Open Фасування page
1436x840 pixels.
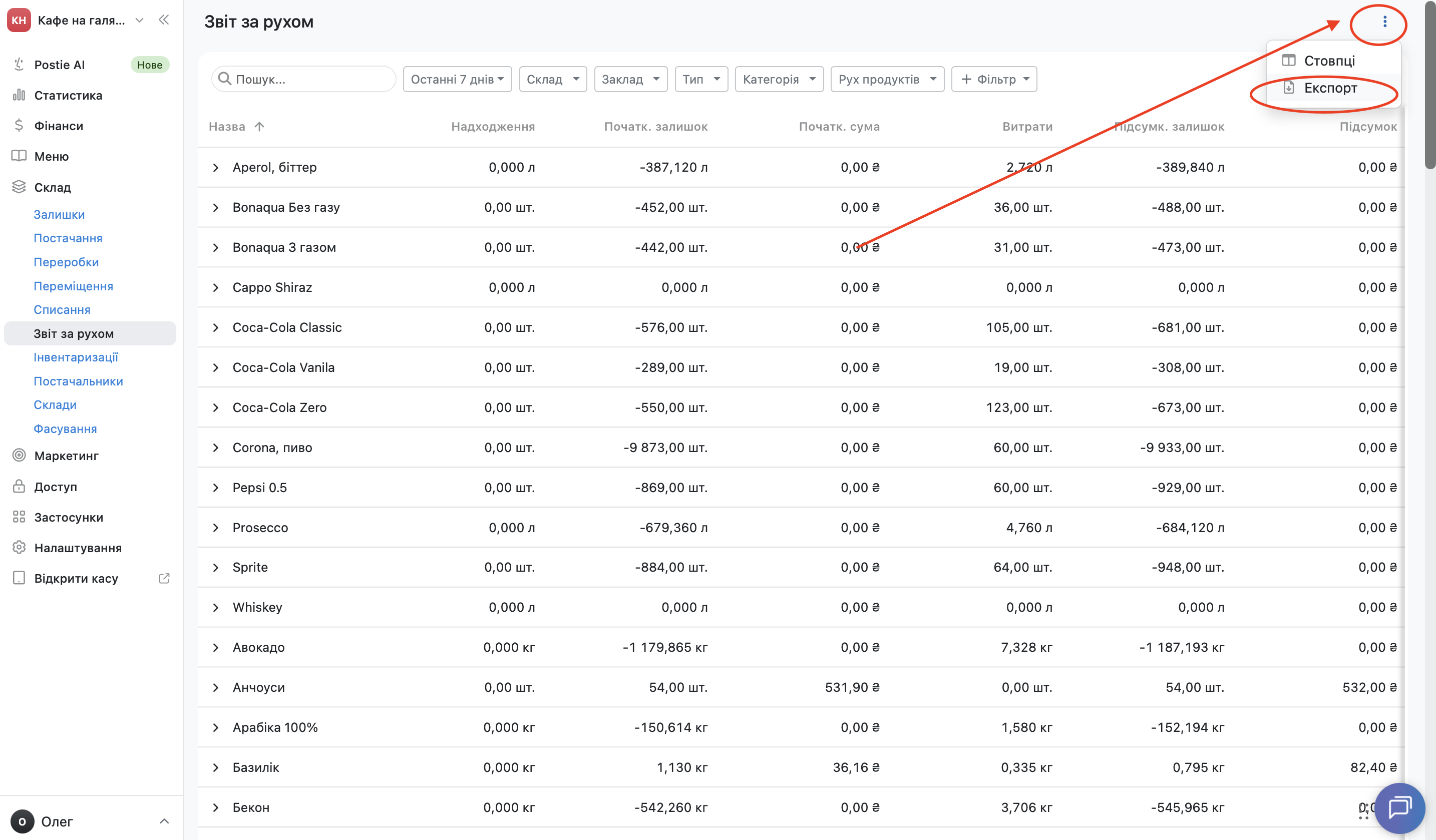pyautogui.click(x=65, y=429)
